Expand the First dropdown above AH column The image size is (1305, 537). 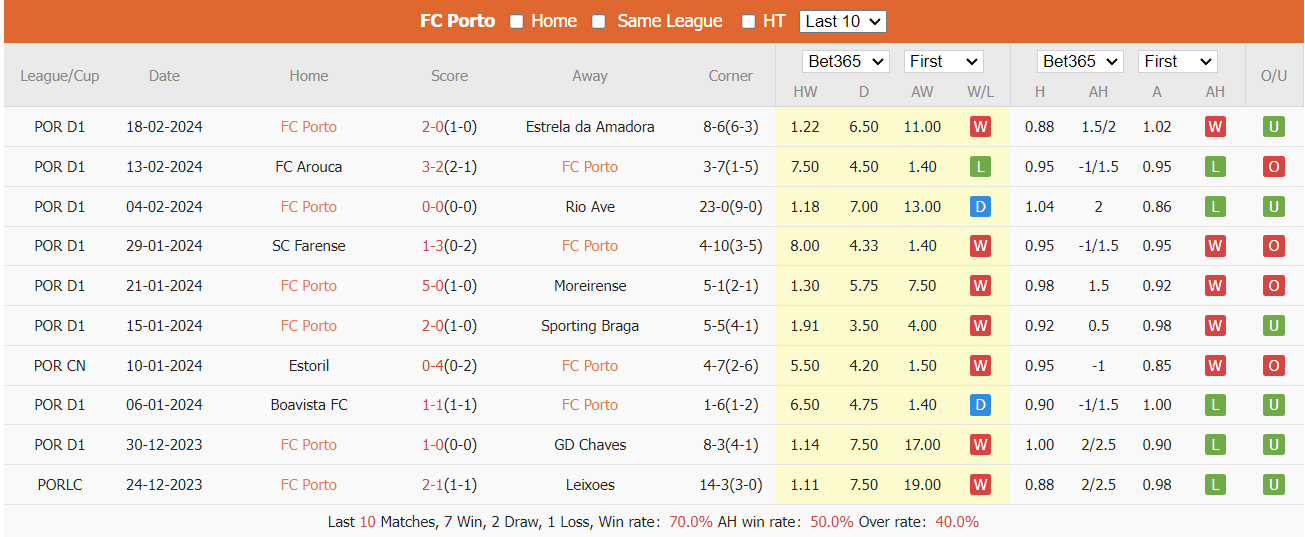[1177, 62]
